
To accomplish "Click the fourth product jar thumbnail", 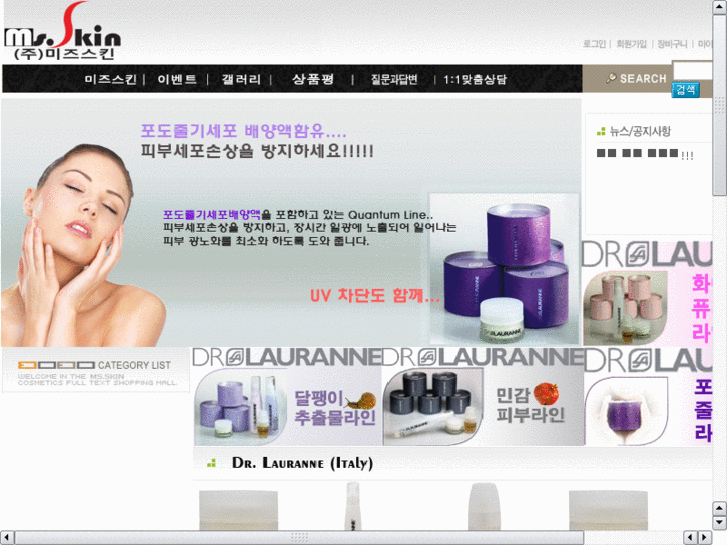I will pos(608,510).
